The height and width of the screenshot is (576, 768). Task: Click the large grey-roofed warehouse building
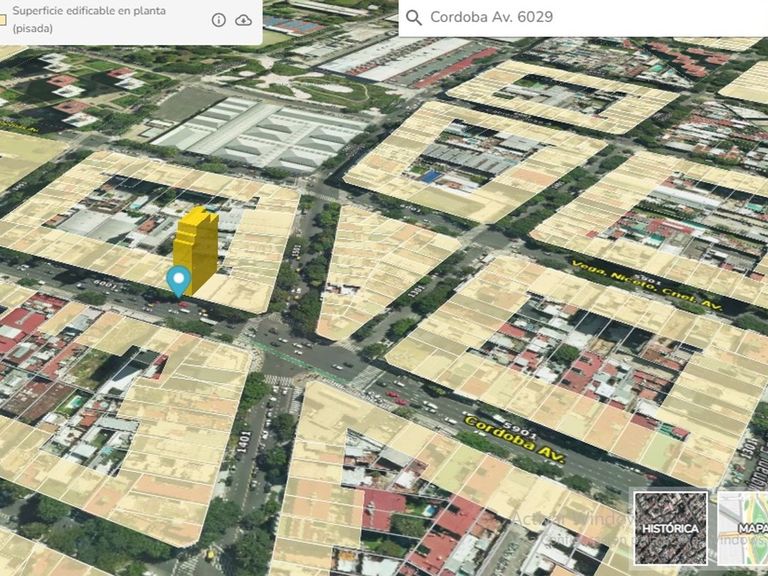(258, 132)
